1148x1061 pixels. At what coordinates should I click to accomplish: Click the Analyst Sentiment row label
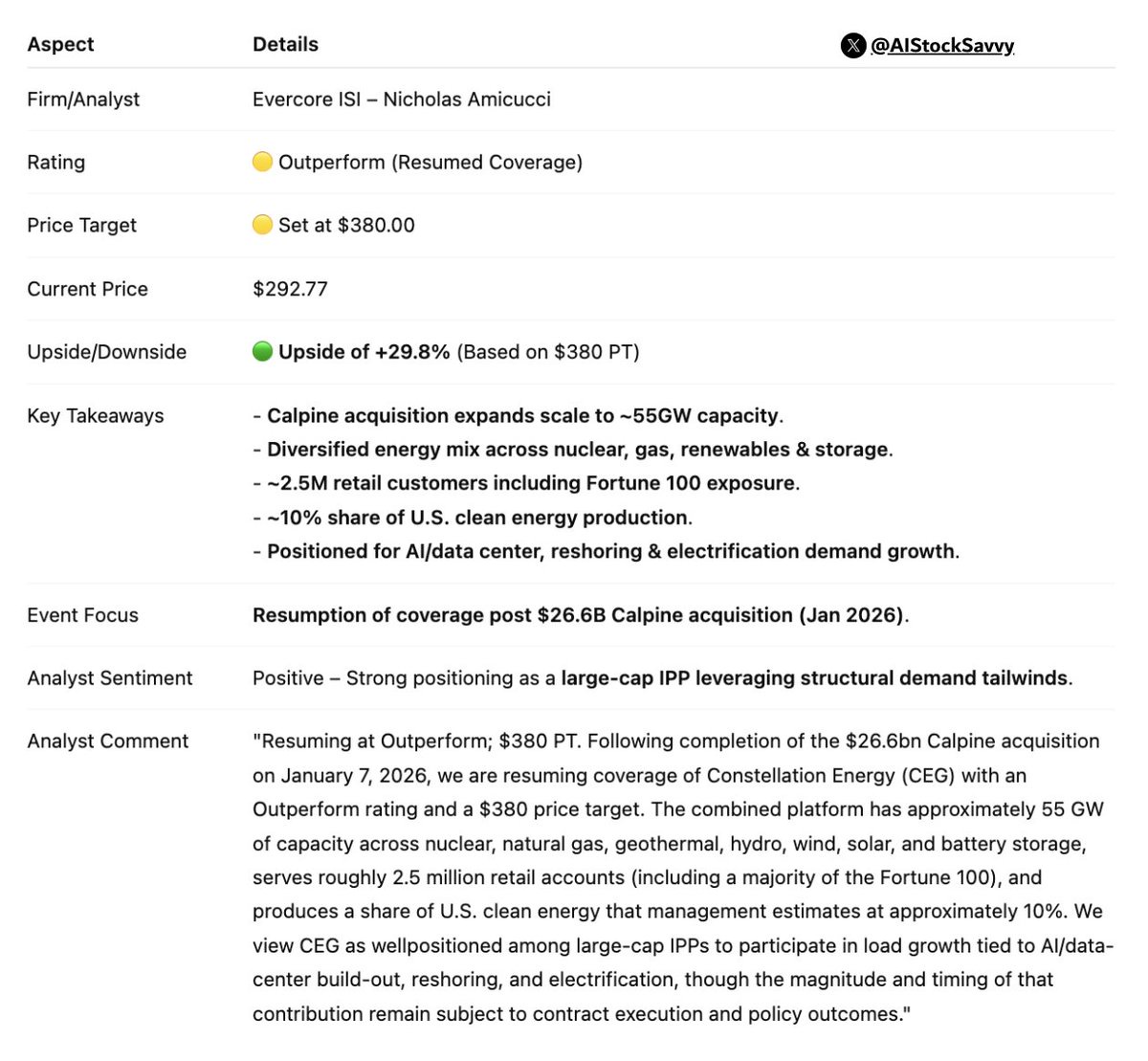(x=109, y=678)
